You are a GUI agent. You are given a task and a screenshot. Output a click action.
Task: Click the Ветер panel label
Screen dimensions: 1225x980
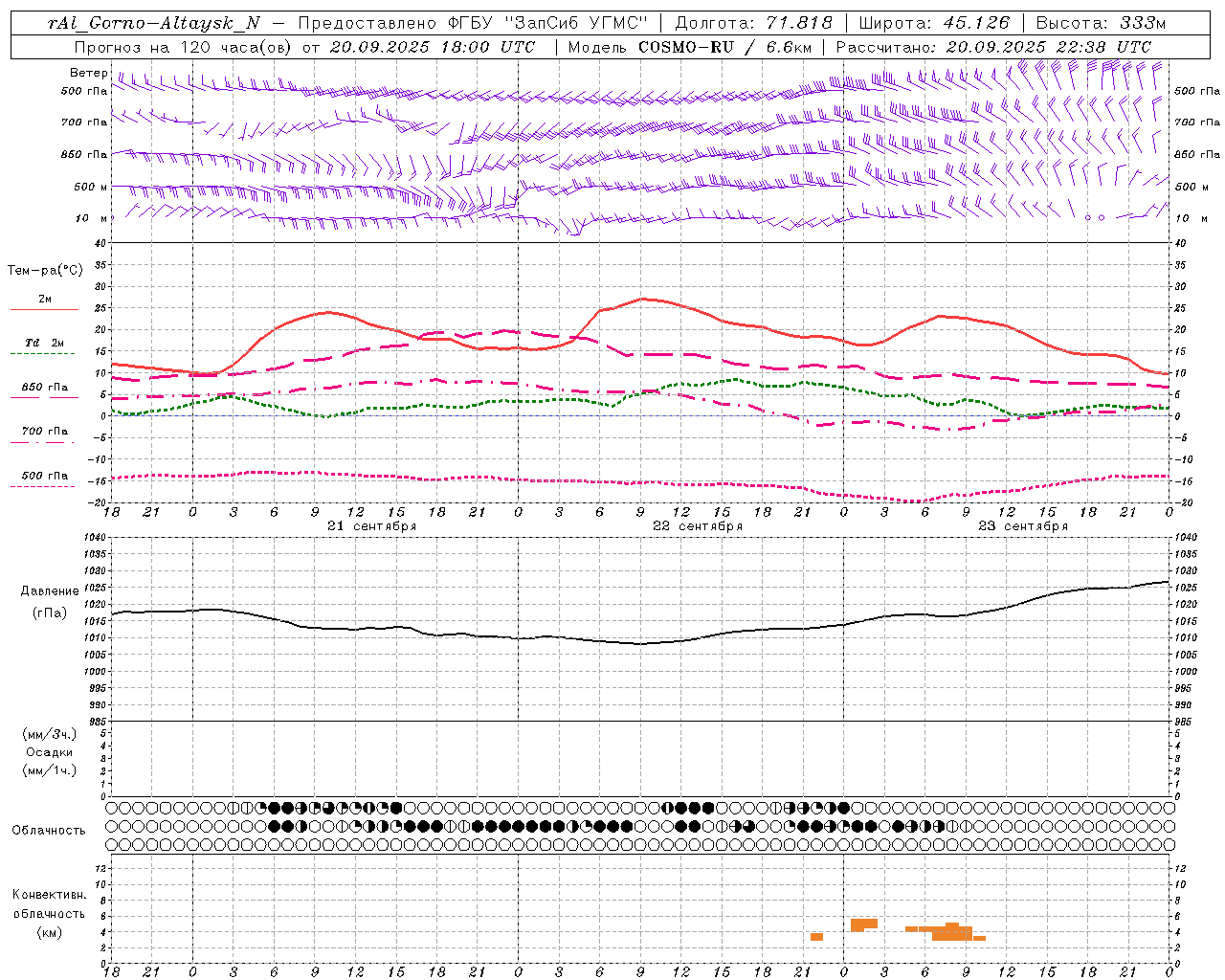89,73
